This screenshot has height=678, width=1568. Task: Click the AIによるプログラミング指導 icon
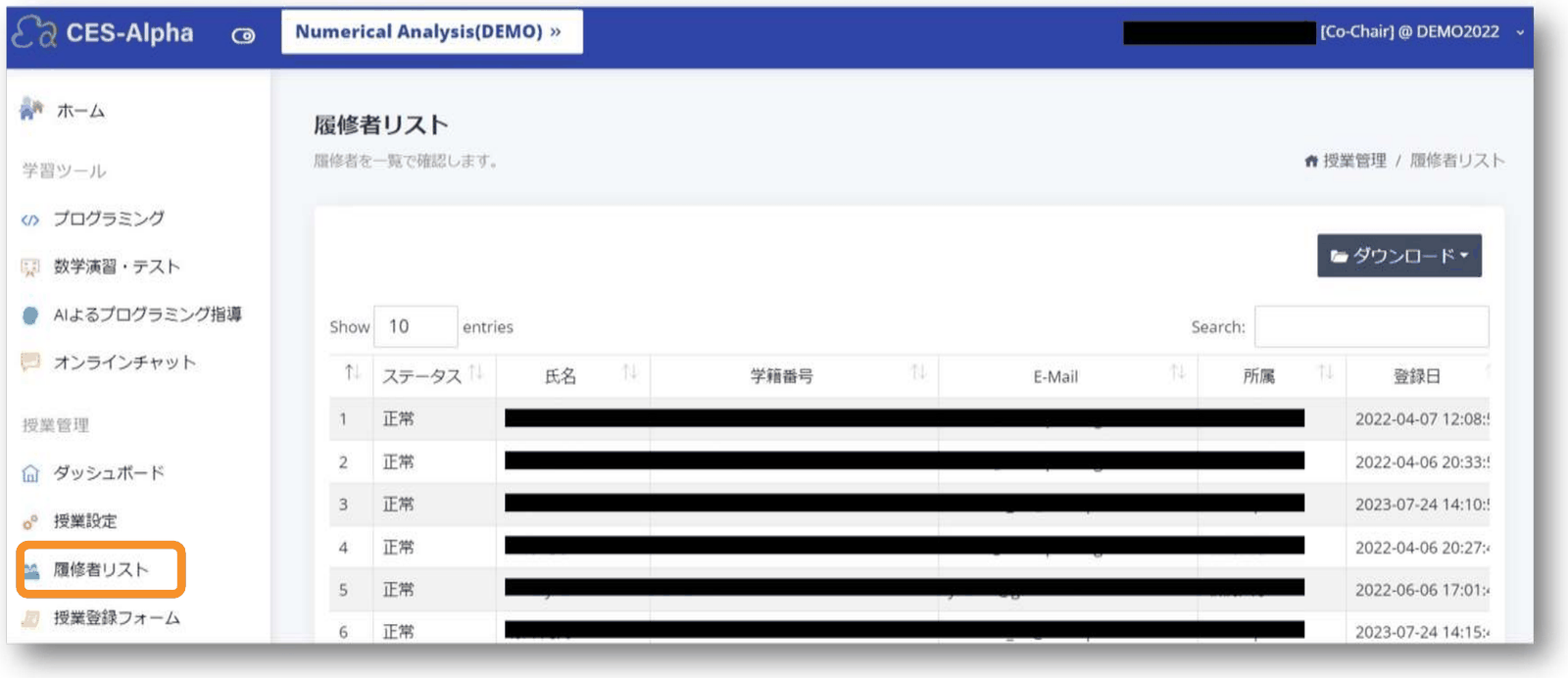pyautogui.click(x=30, y=315)
